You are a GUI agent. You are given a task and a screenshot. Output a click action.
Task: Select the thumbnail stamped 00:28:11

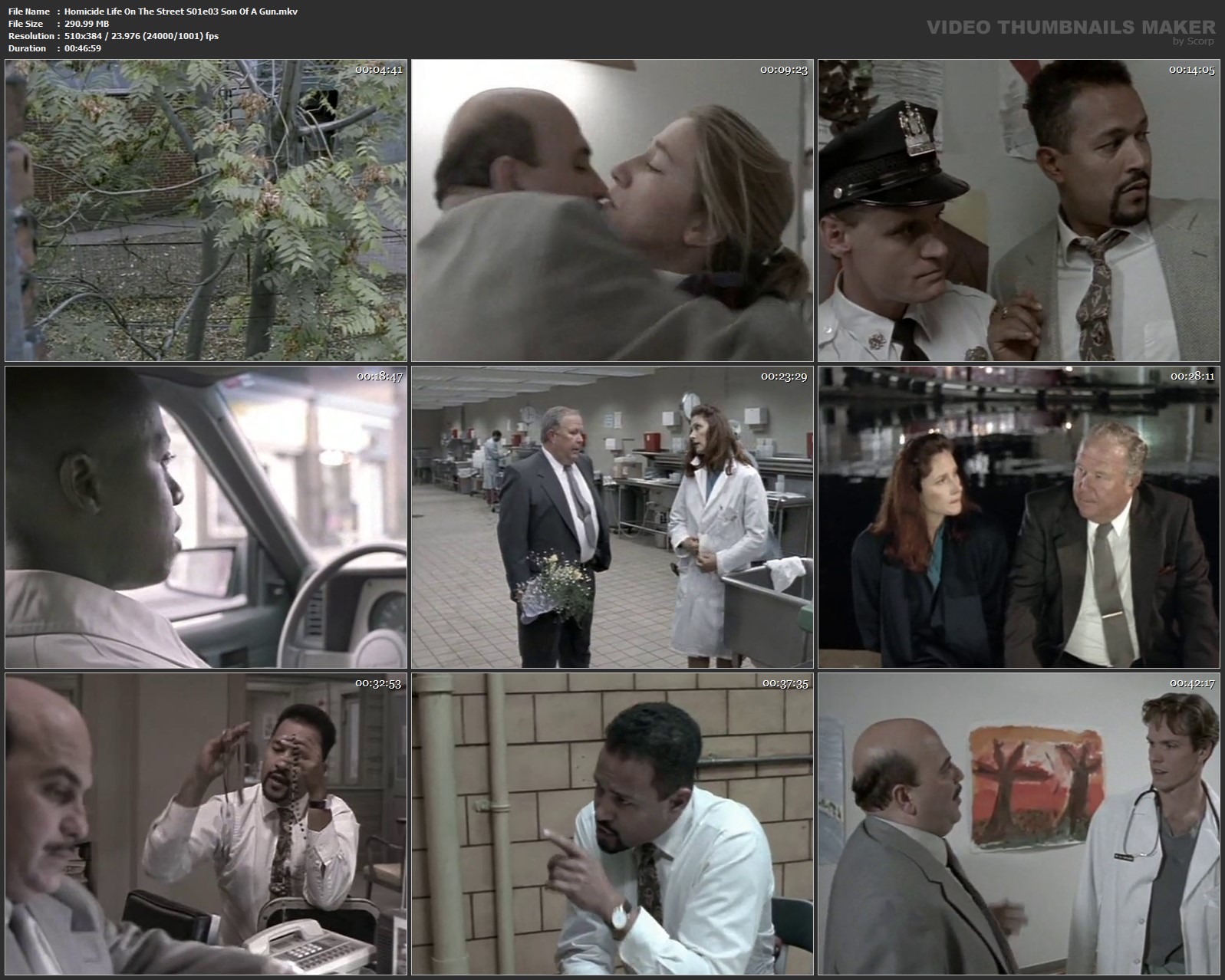point(1019,517)
